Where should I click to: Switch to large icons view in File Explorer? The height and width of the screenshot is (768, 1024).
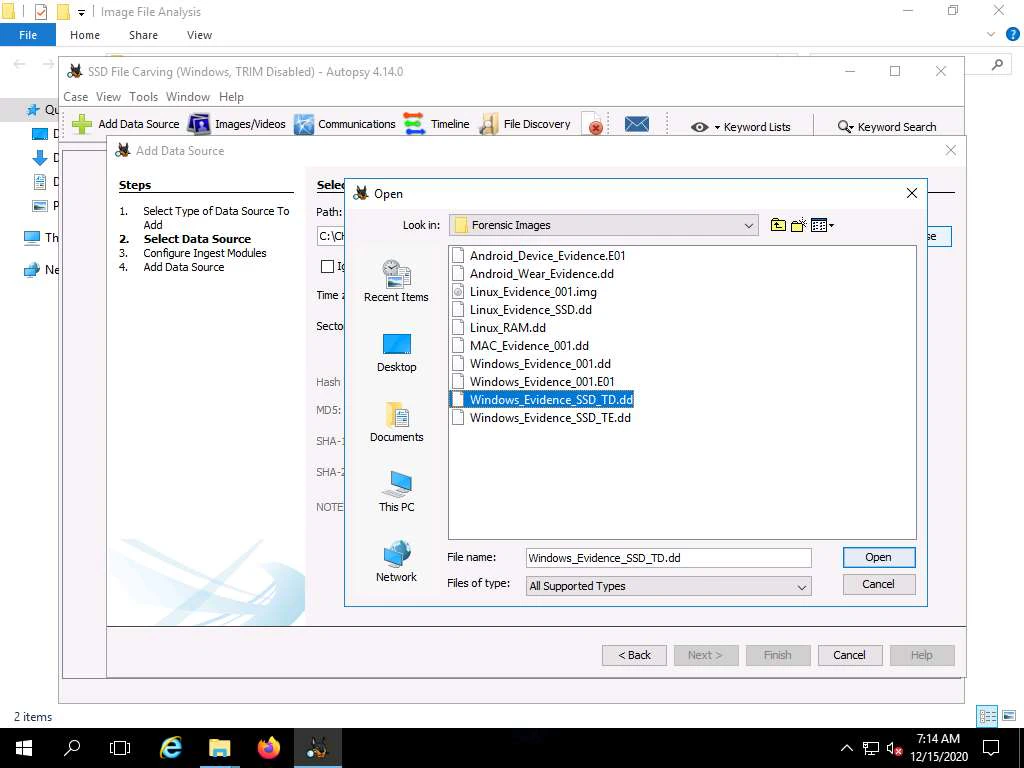pos(1009,716)
